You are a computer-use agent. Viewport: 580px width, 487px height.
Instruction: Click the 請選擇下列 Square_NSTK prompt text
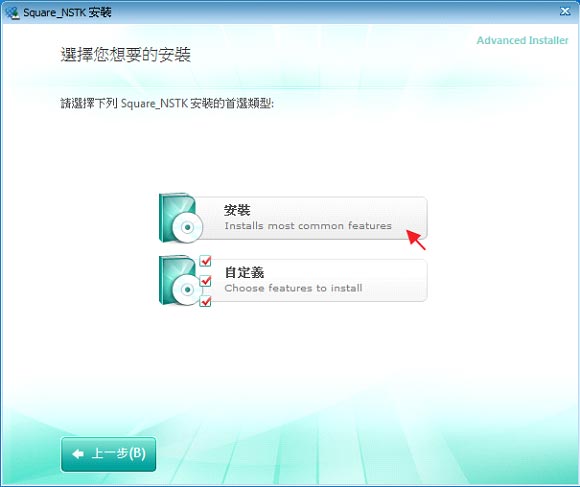coord(167,104)
